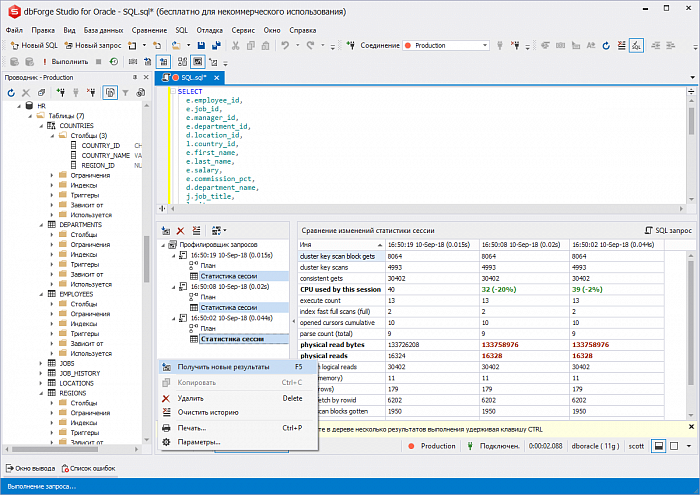Toggle the show details icon in the explorer toolbar
The width and height of the screenshot is (700, 495).
(x=110, y=93)
